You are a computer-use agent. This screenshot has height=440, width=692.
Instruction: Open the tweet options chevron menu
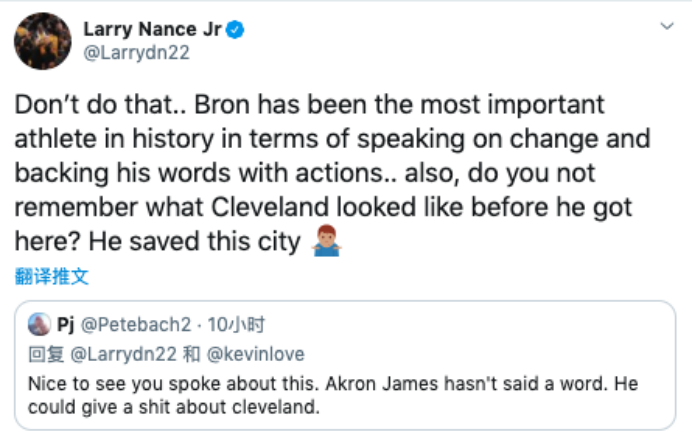pyautogui.click(x=667, y=26)
